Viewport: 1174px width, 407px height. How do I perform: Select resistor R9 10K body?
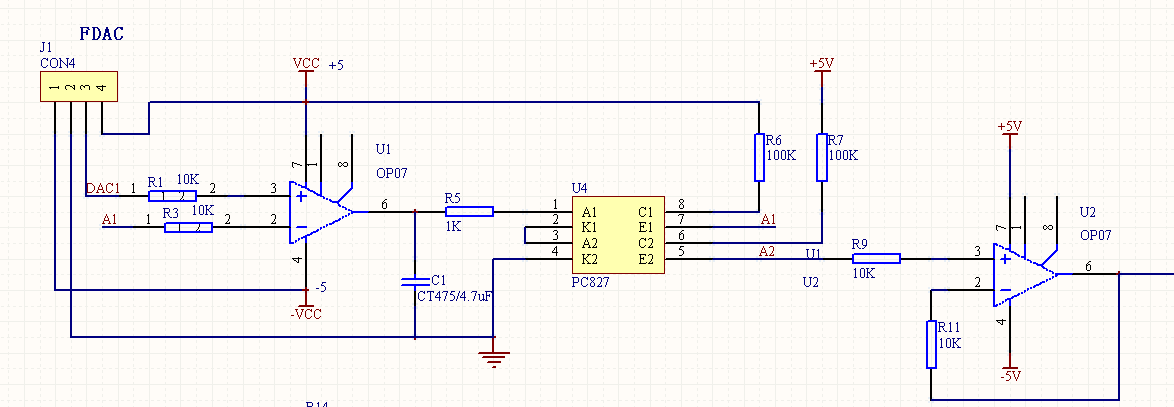point(876,259)
